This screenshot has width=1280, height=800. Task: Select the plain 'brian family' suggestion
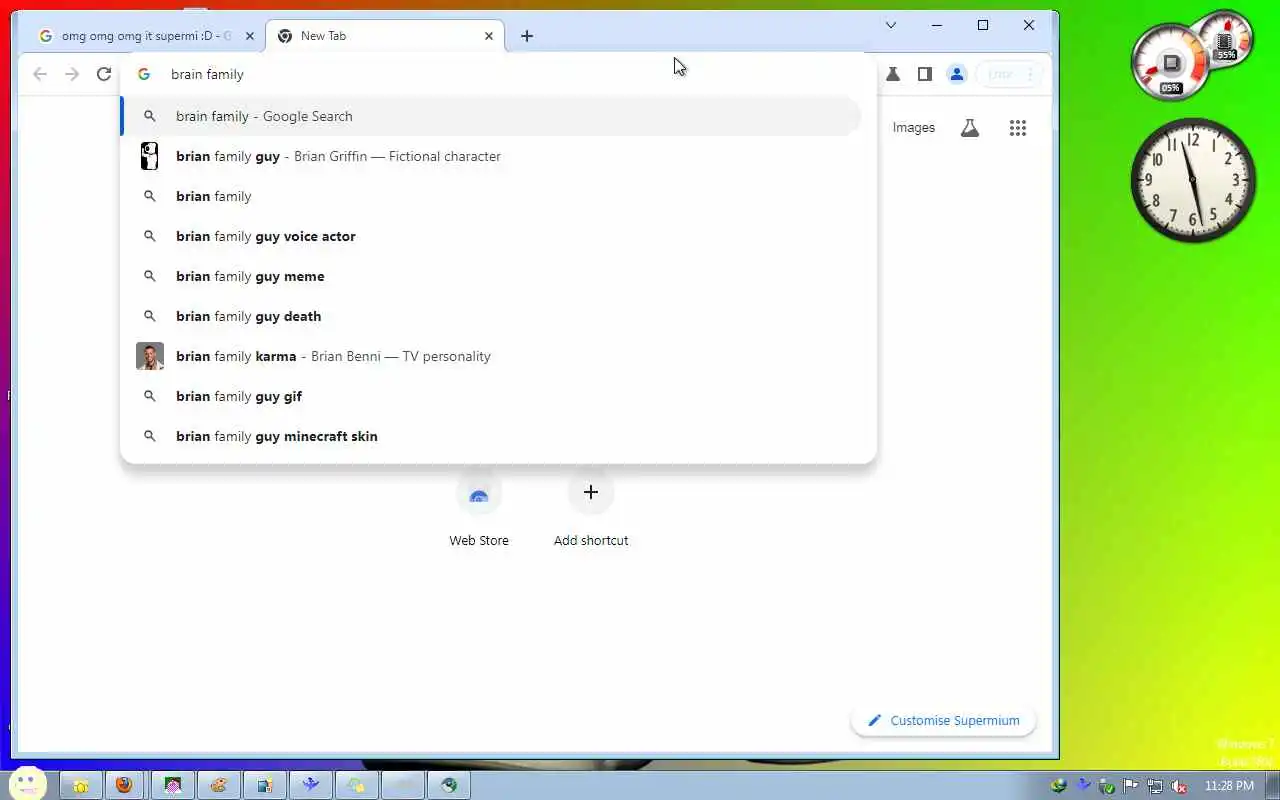(x=491, y=196)
